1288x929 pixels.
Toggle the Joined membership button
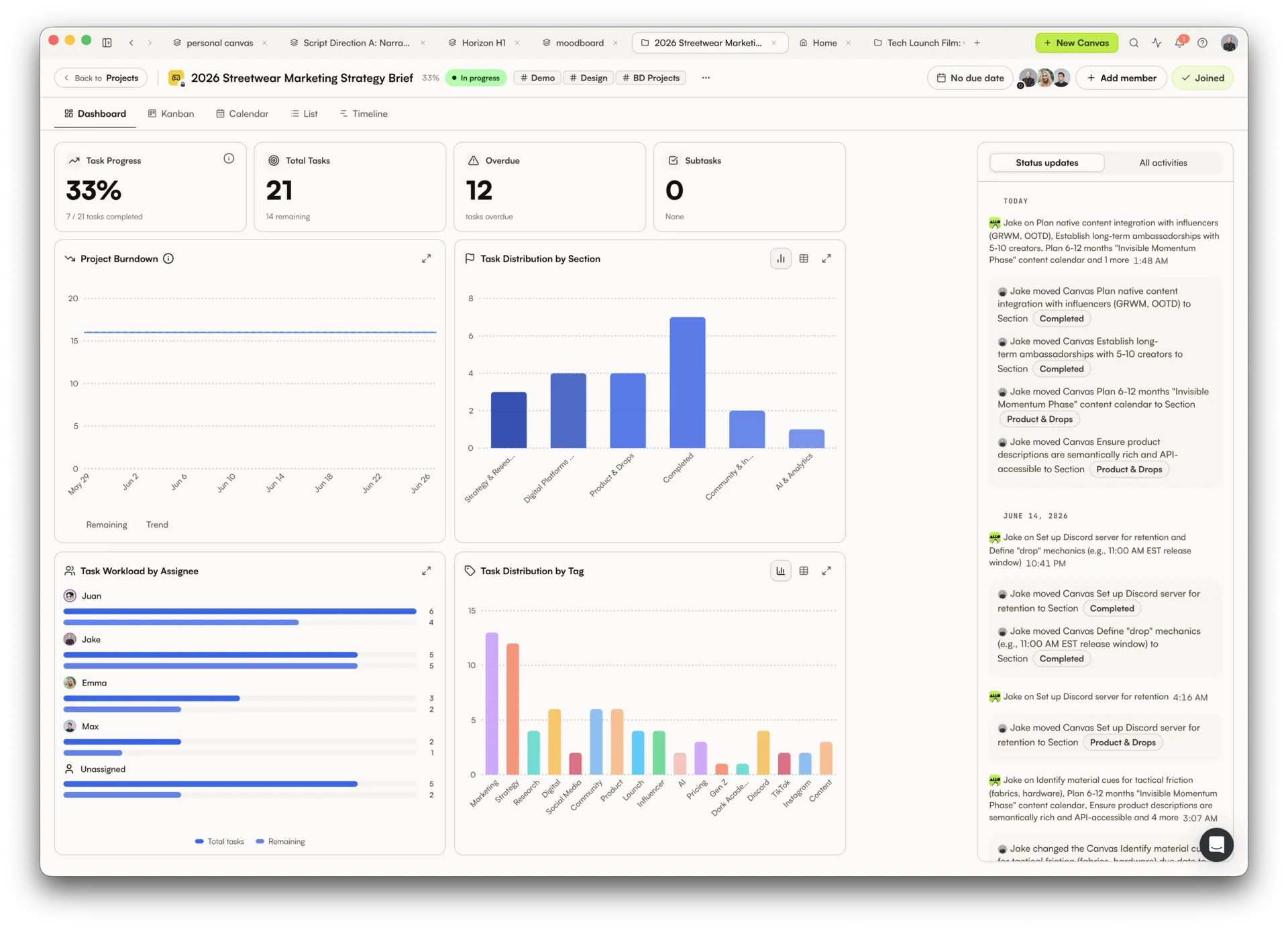pos(1202,78)
